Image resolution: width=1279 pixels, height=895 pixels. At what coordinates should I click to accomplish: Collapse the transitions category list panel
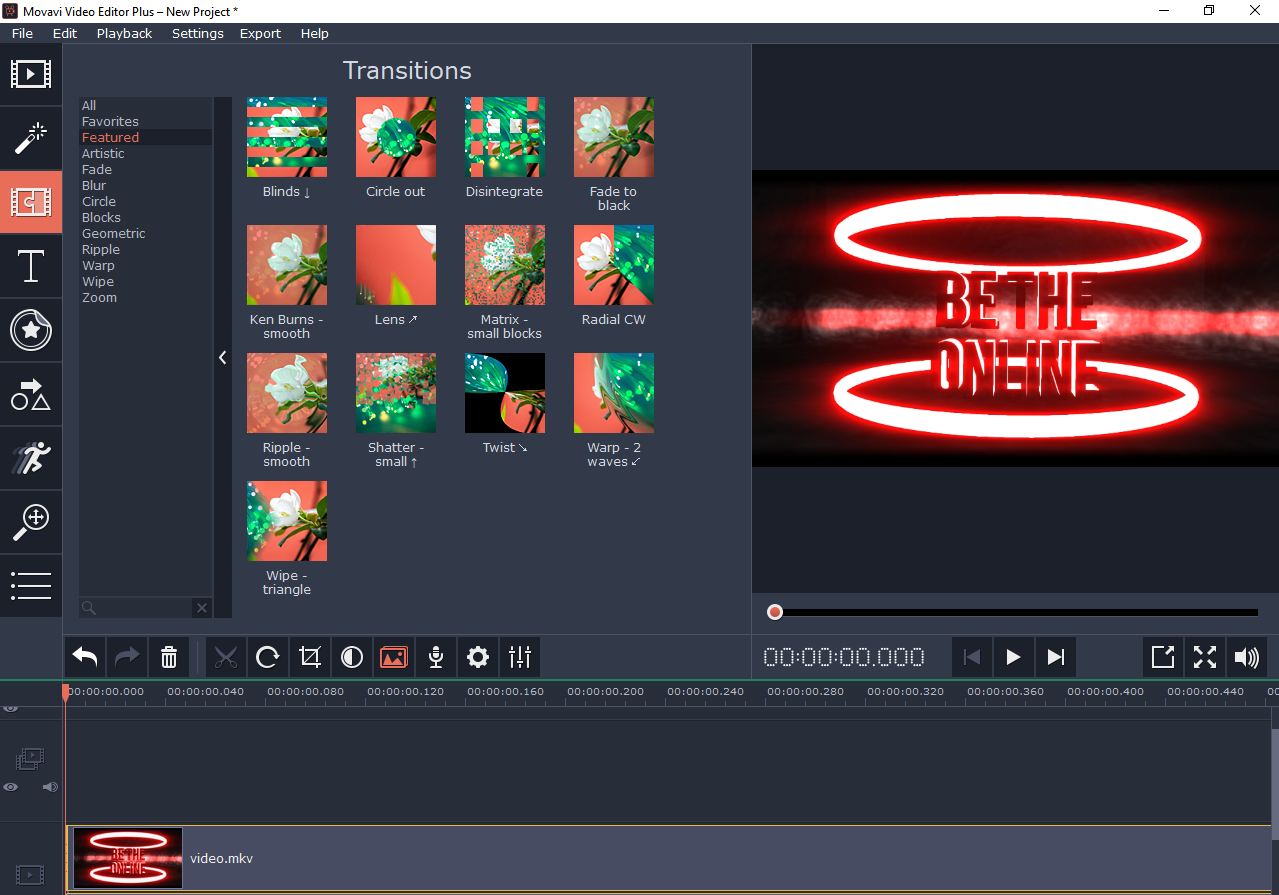coord(222,357)
